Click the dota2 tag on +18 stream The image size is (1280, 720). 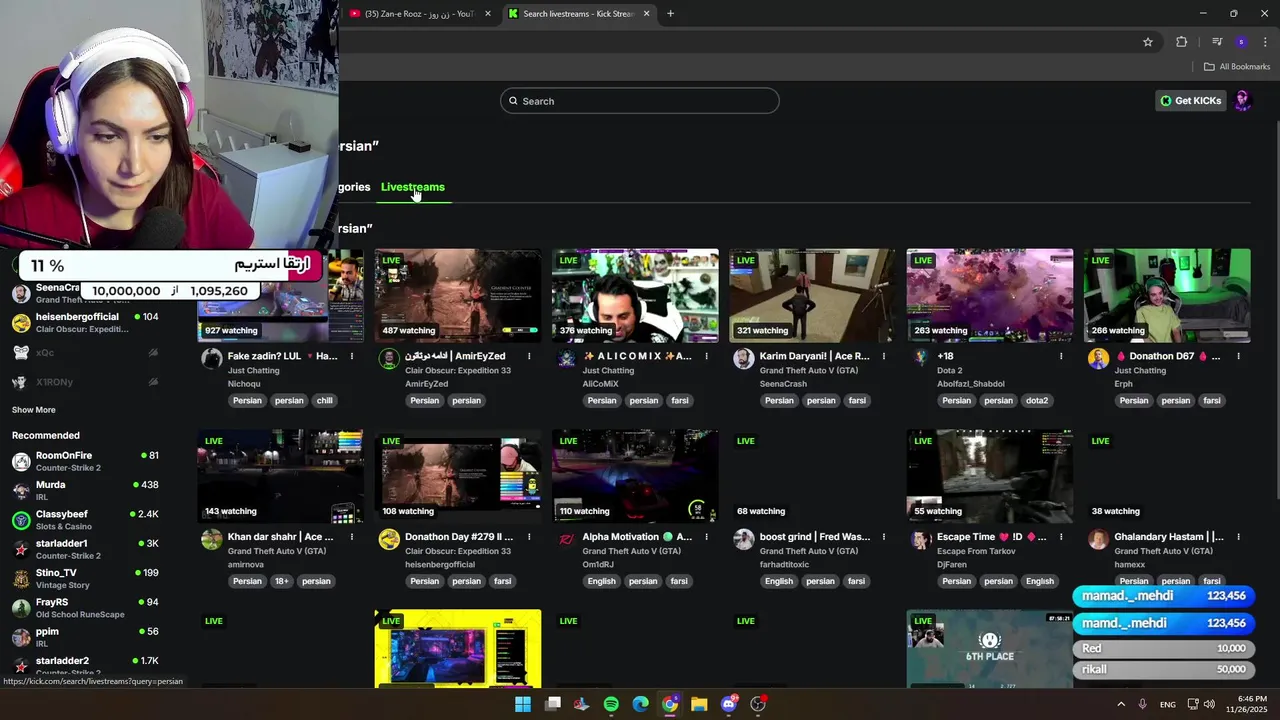(x=1036, y=401)
